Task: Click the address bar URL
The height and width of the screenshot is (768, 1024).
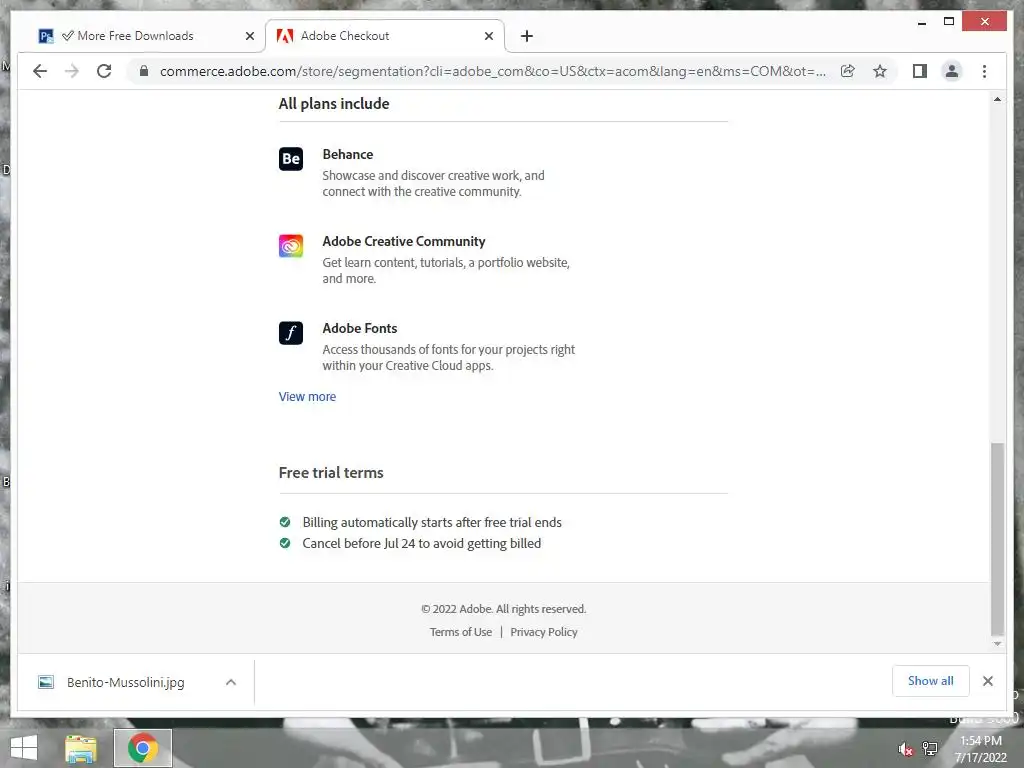Action: [492, 71]
